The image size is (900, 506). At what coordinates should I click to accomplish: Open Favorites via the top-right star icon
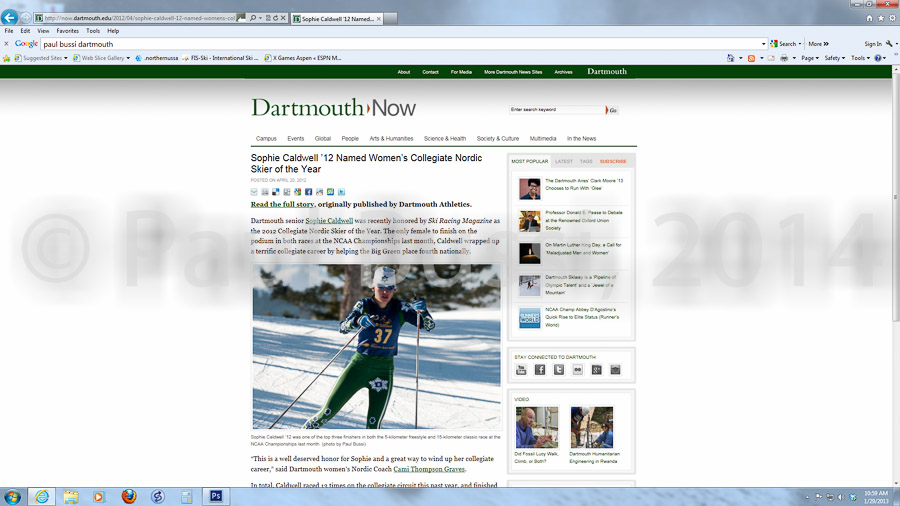click(881, 18)
